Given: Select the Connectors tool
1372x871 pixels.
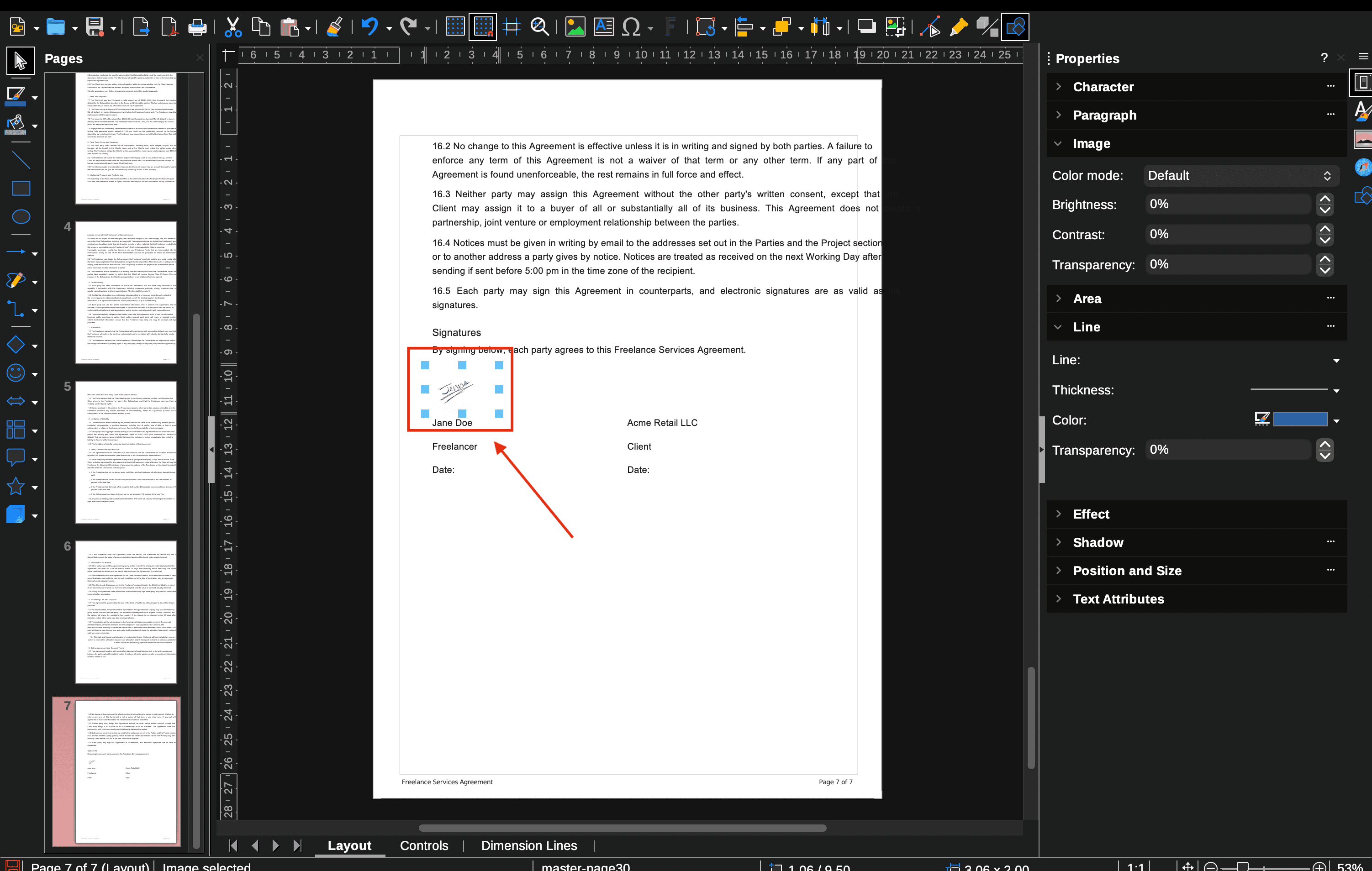Looking at the screenshot, I should click(16, 310).
